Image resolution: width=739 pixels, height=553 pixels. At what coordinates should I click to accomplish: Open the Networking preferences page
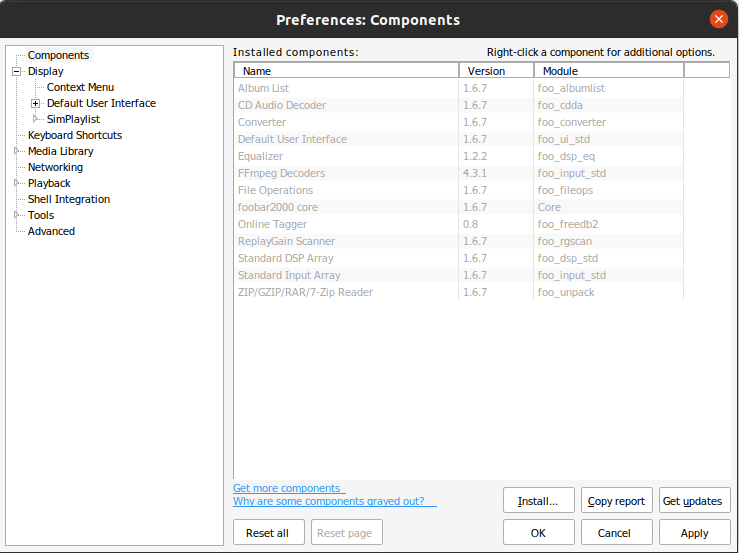point(55,167)
